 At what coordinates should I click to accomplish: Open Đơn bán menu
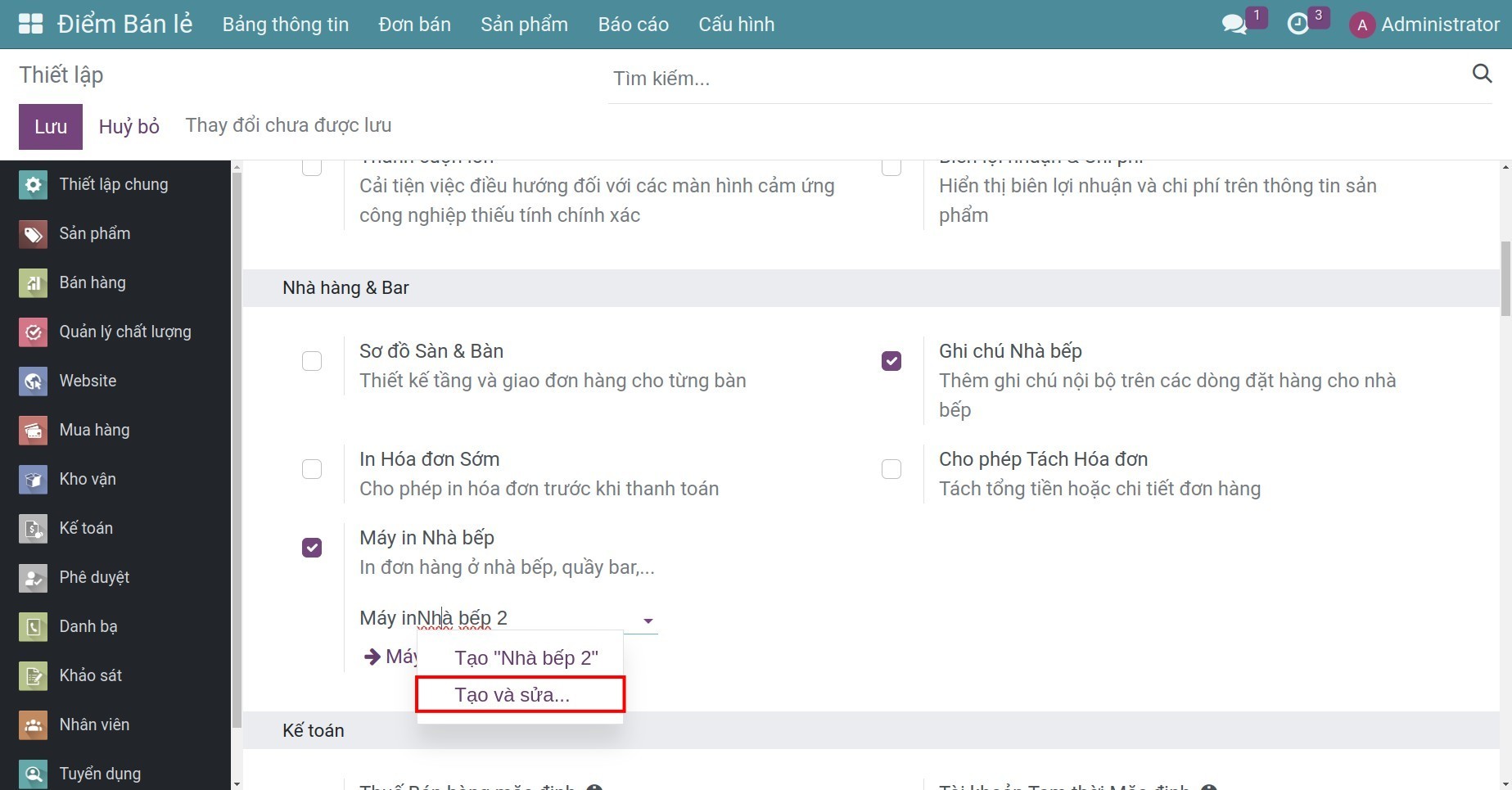[x=414, y=25]
